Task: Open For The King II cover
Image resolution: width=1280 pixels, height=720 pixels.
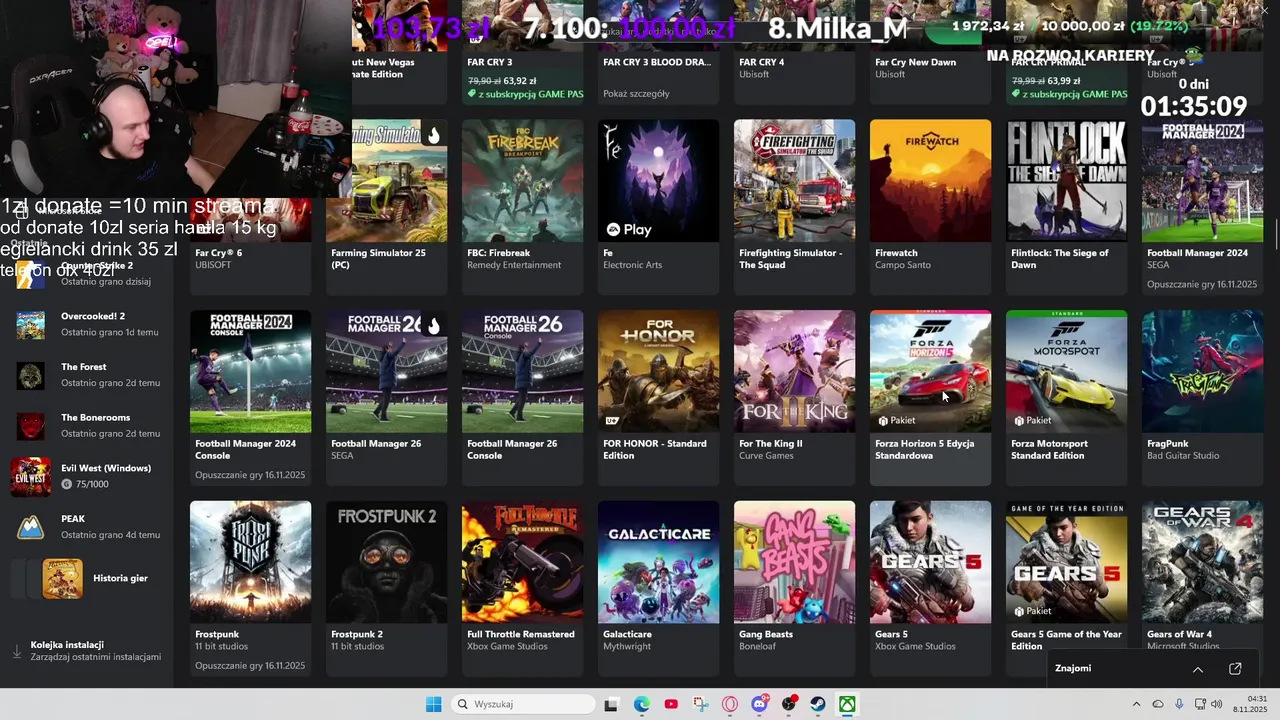Action: point(794,371)
